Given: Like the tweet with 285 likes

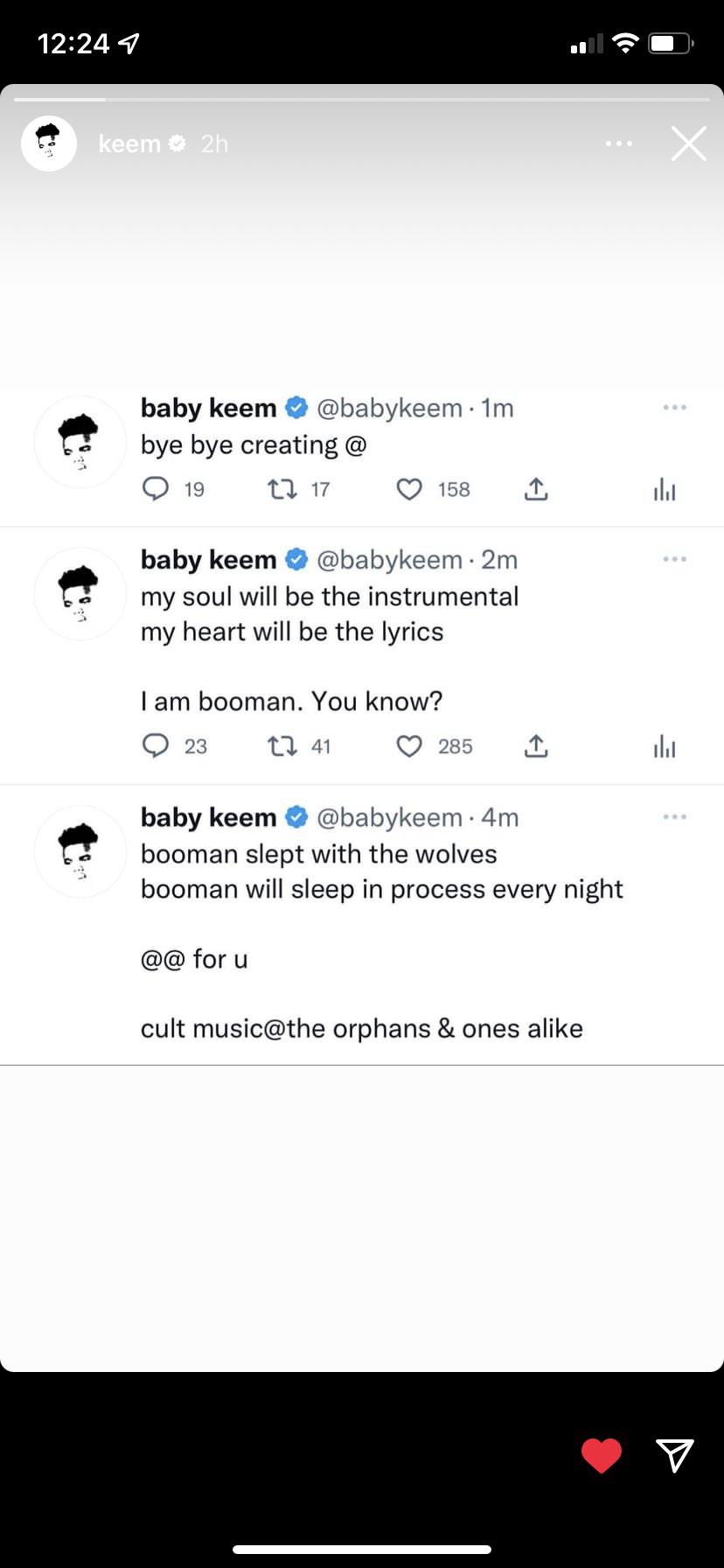Looking at the screenshot, I should click(x=409, y=745).
